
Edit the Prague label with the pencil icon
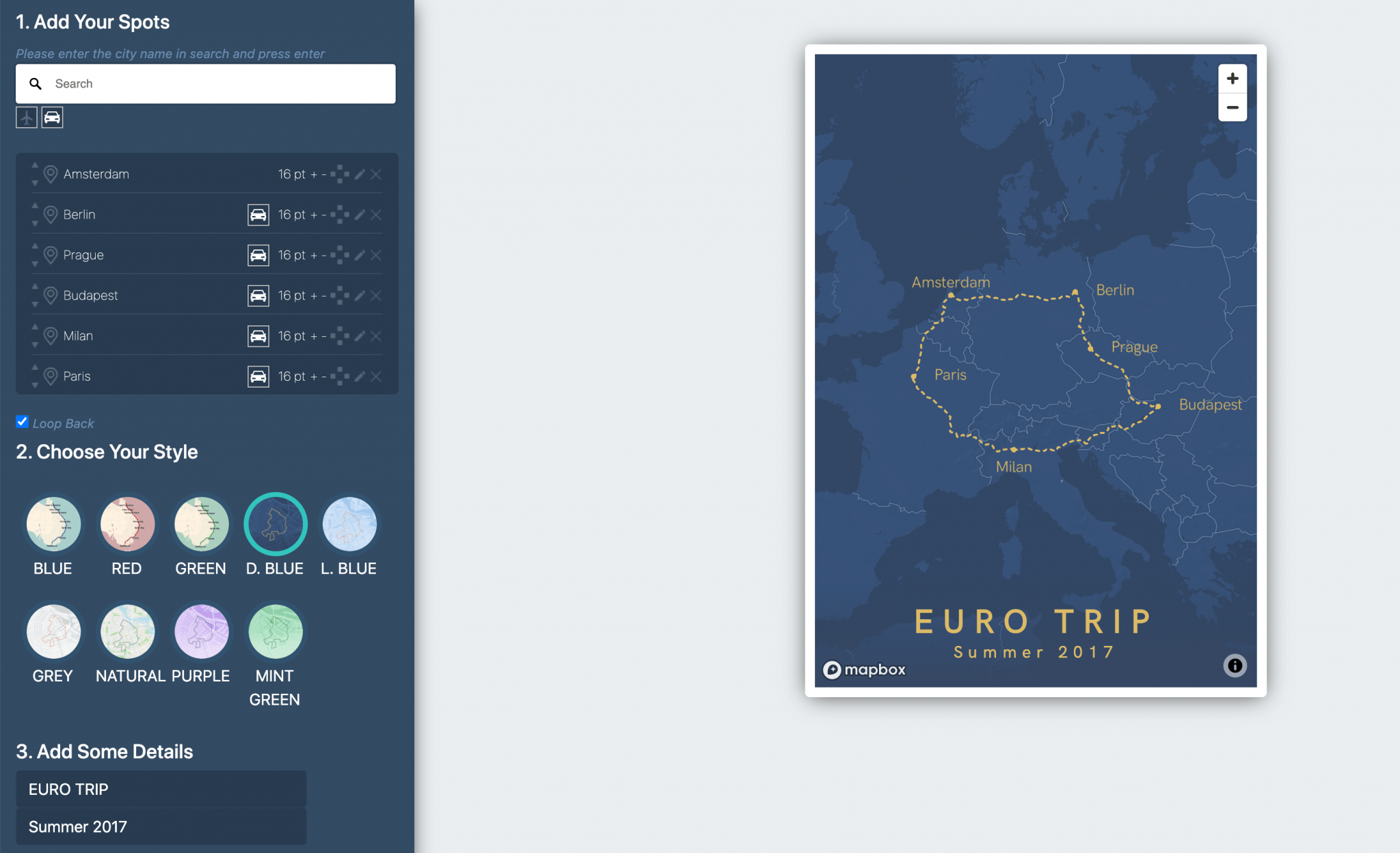(x=360, y=255)
